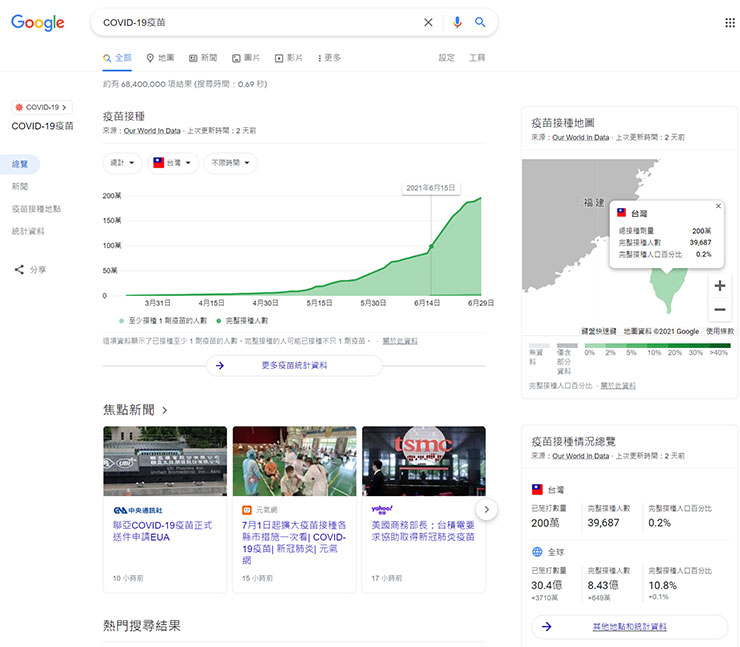The height and width of the screenshot is (647, 740).
Task: Clear the search box with X
Action: click(x=428, y=22)
